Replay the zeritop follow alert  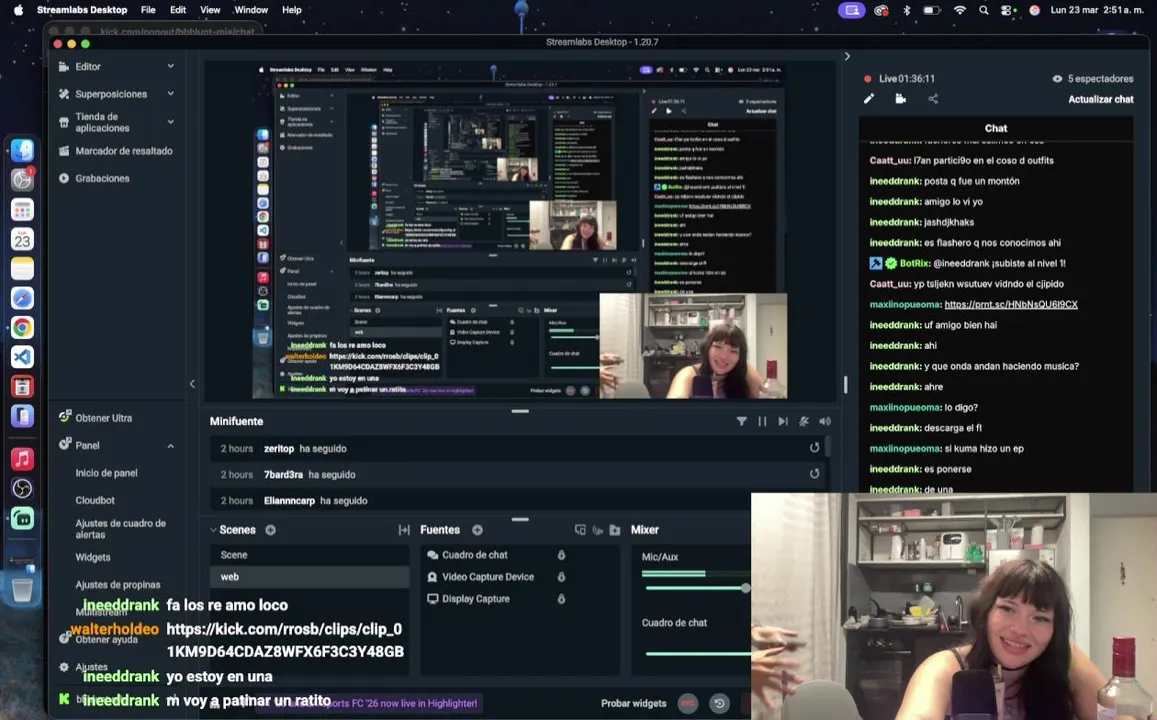(814, 448)
